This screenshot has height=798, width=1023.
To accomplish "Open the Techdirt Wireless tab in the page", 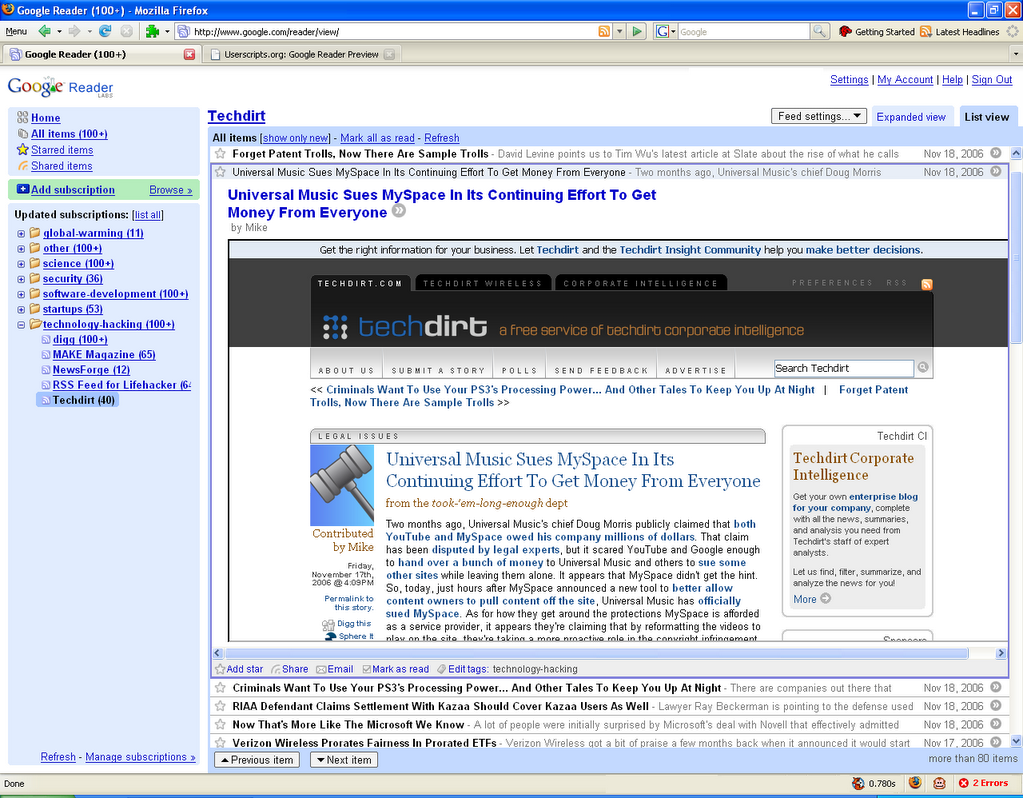I will 482,283.
